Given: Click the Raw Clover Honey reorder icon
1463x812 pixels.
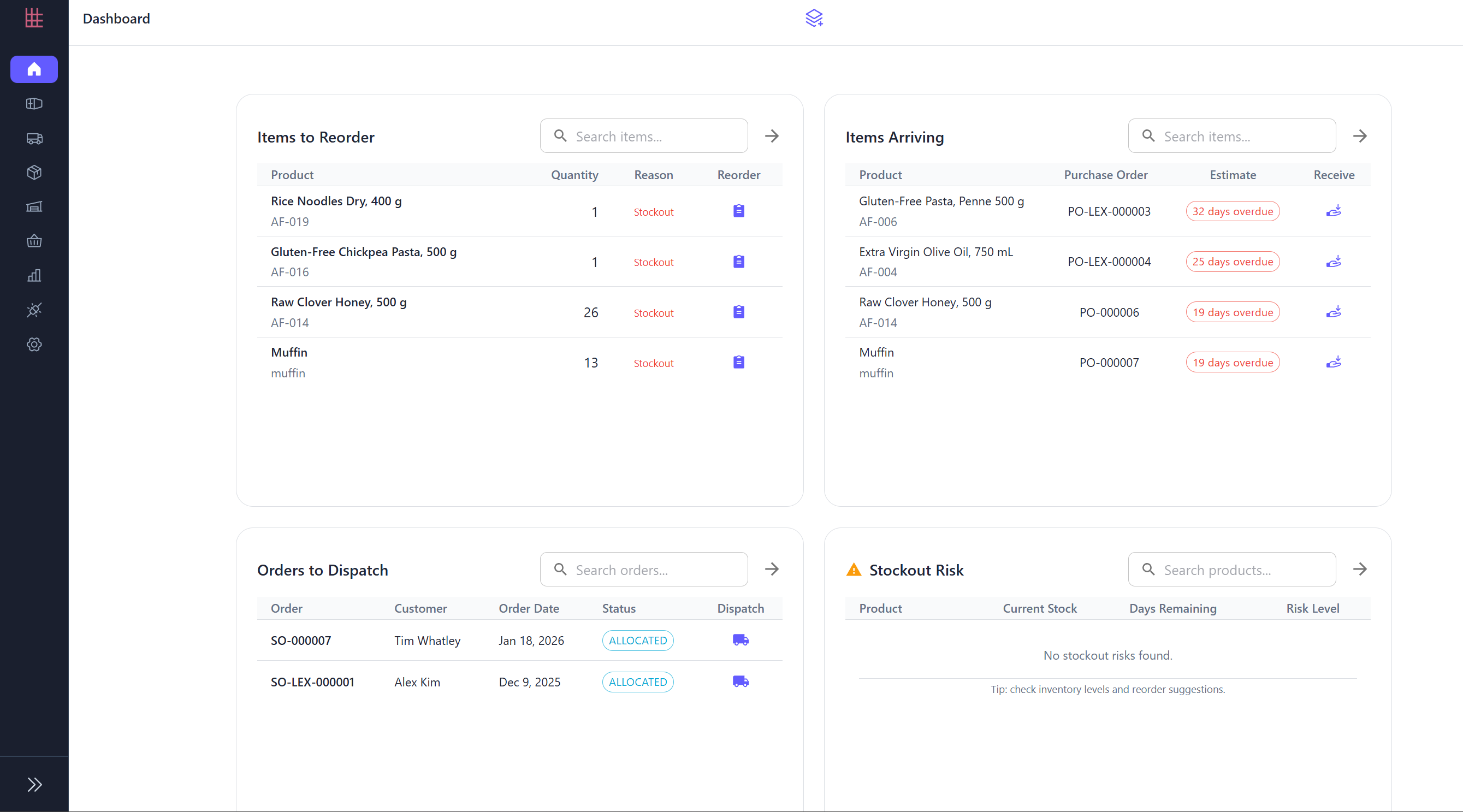Looking at the screenshot, I should (x=738, y=312).
